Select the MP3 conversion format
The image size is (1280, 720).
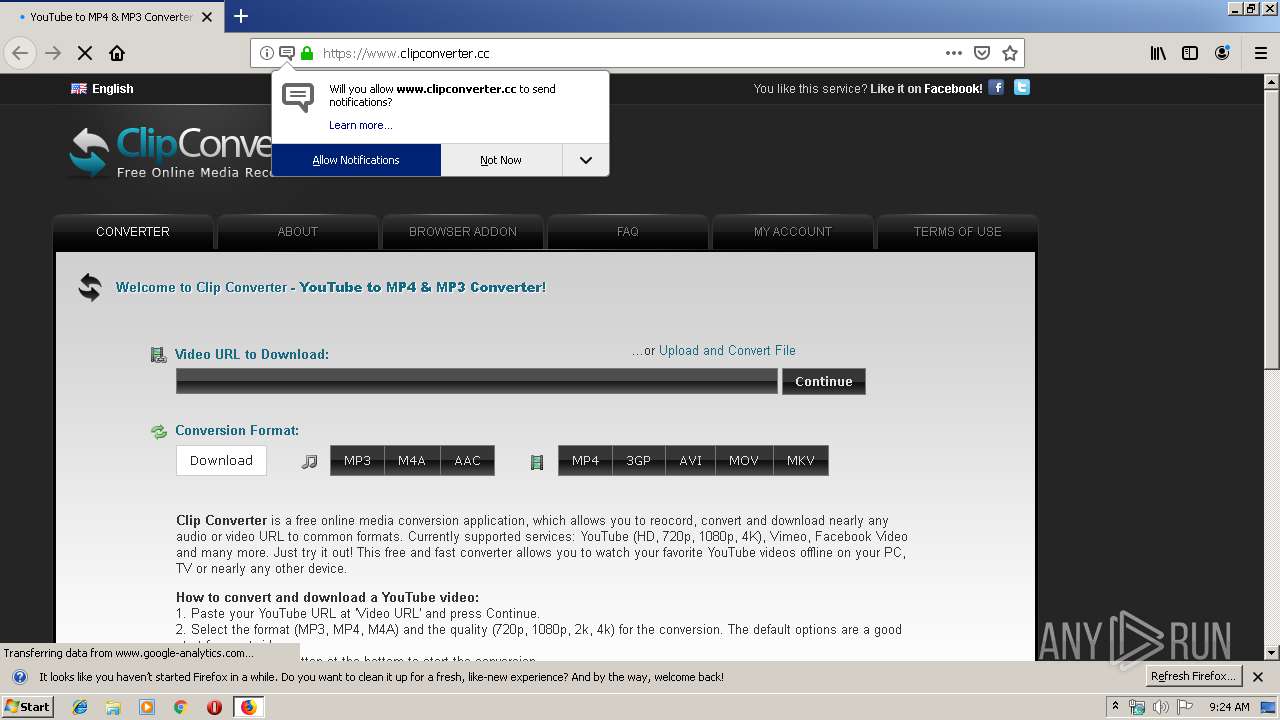(x=357, y=460)
